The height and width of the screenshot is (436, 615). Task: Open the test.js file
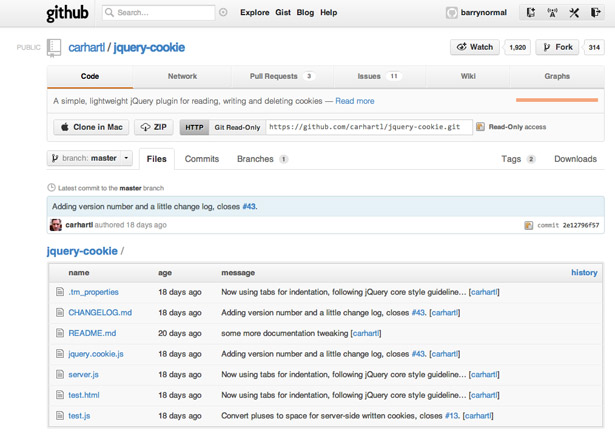(79, 416)
